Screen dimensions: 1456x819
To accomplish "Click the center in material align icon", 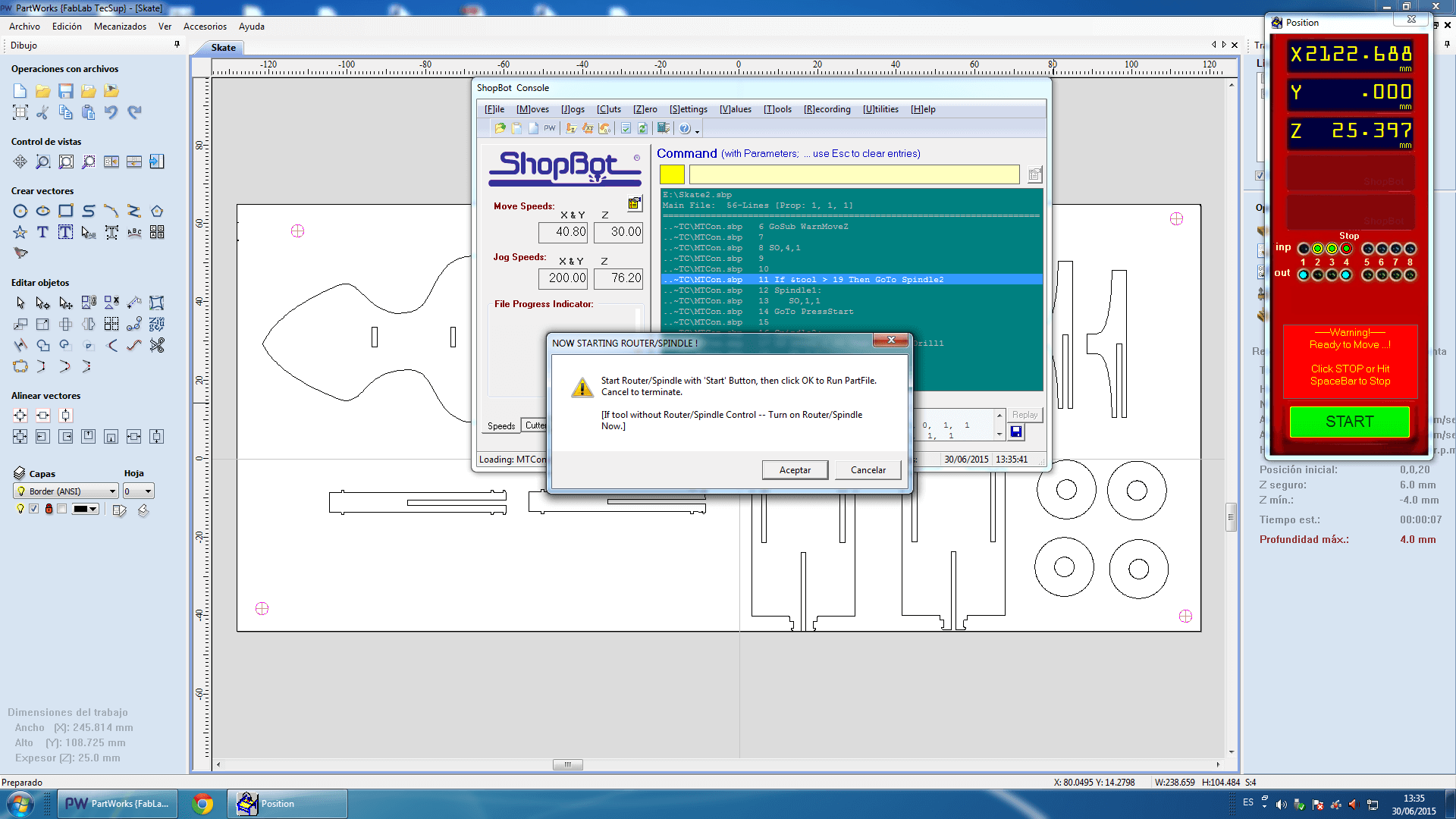I will pos(20,416).
